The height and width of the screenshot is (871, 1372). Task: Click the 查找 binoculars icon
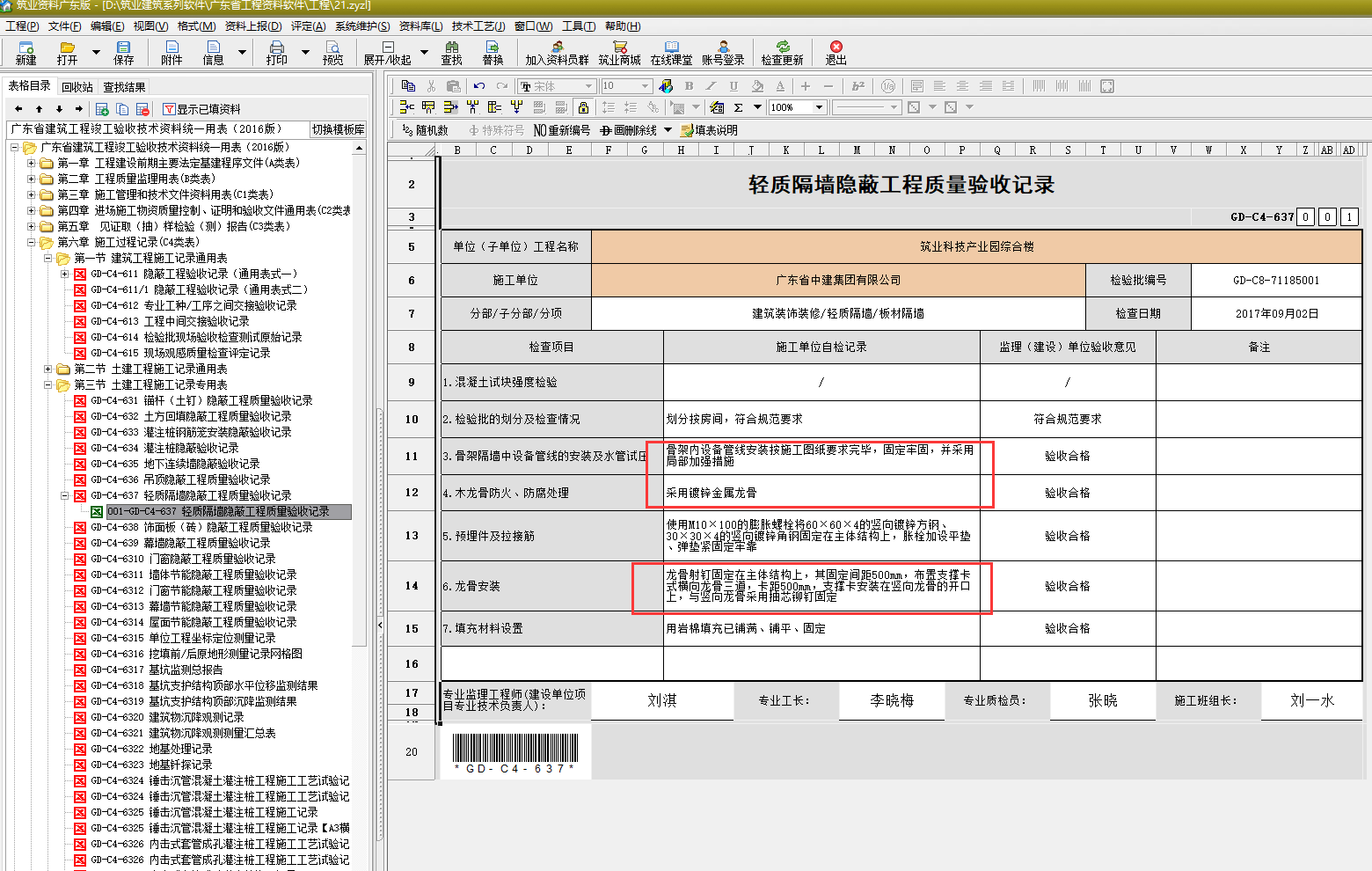[x=451, y=53]
